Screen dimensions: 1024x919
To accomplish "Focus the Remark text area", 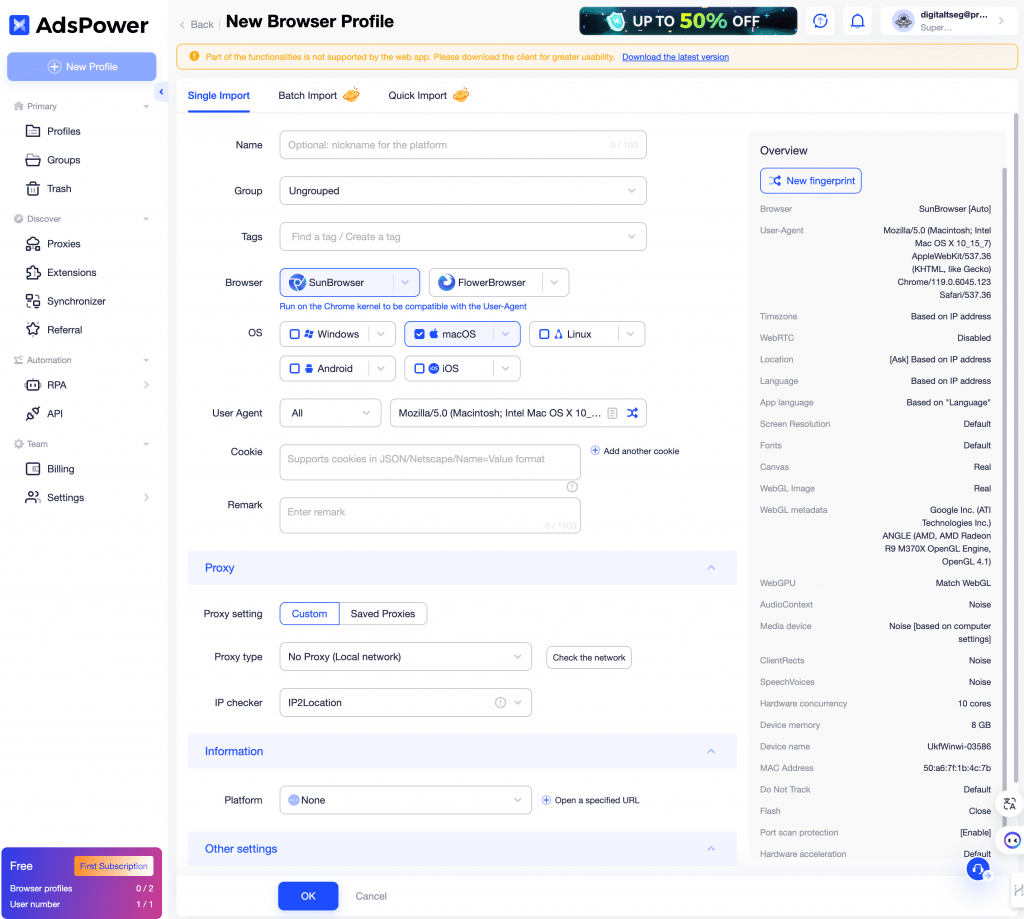I will coord(430,516).
